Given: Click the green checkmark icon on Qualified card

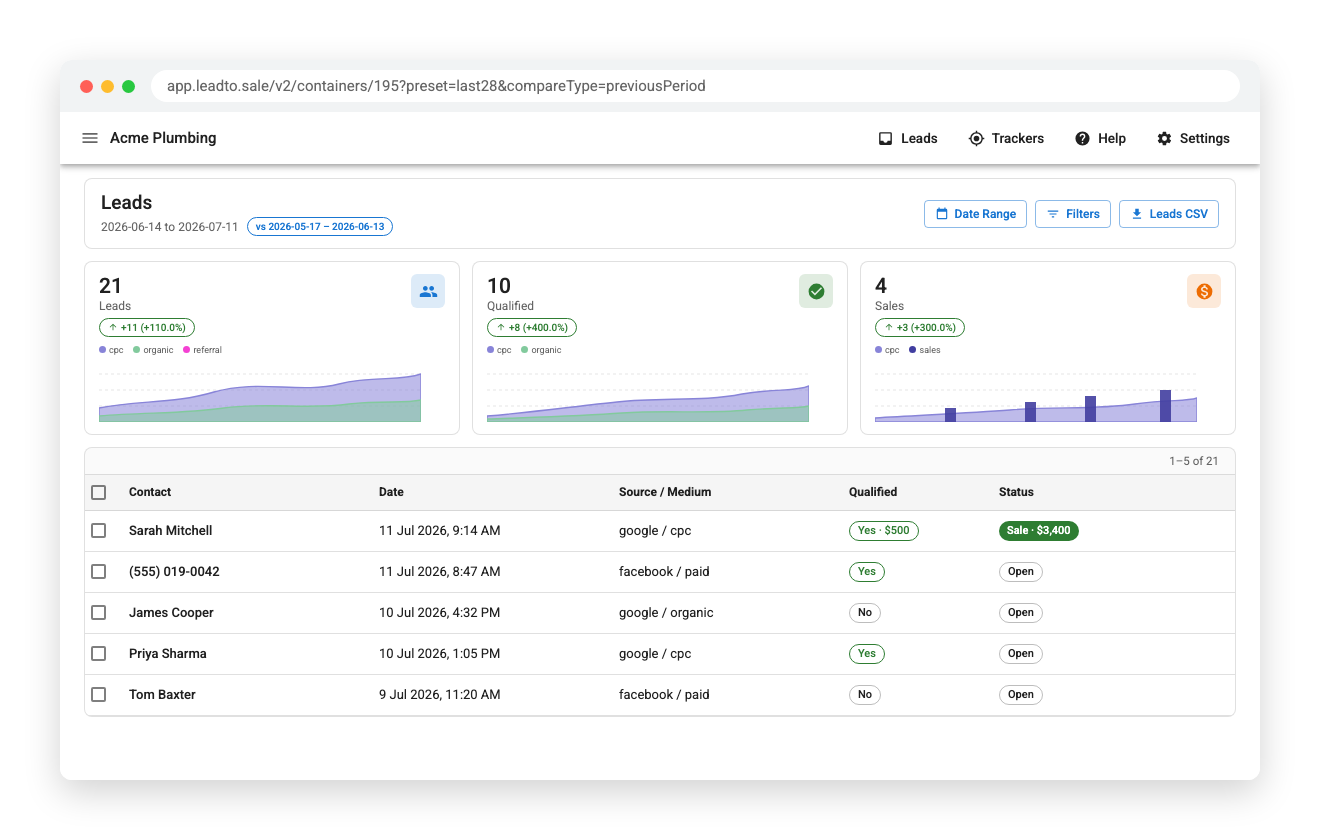Looking at the screenshot, I should [x=816, y=291].
